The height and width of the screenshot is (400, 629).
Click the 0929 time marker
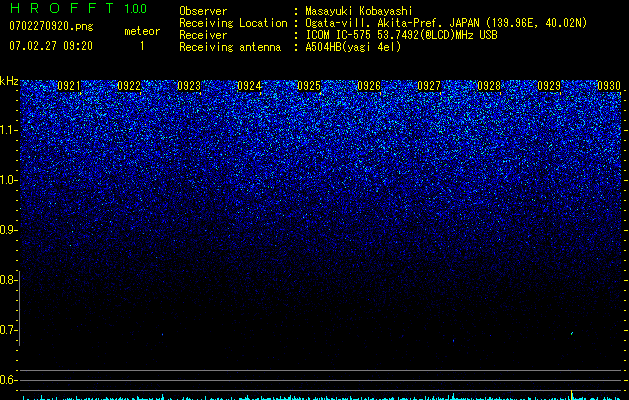pyautogui.click(x=549, y=86)
